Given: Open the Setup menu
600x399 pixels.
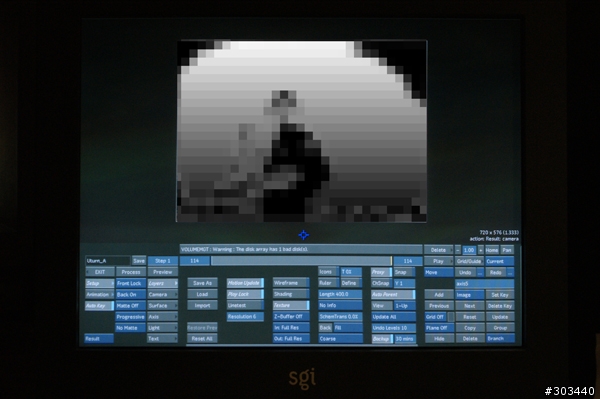Looking at the screenshot, I should (x=99, y=283).
